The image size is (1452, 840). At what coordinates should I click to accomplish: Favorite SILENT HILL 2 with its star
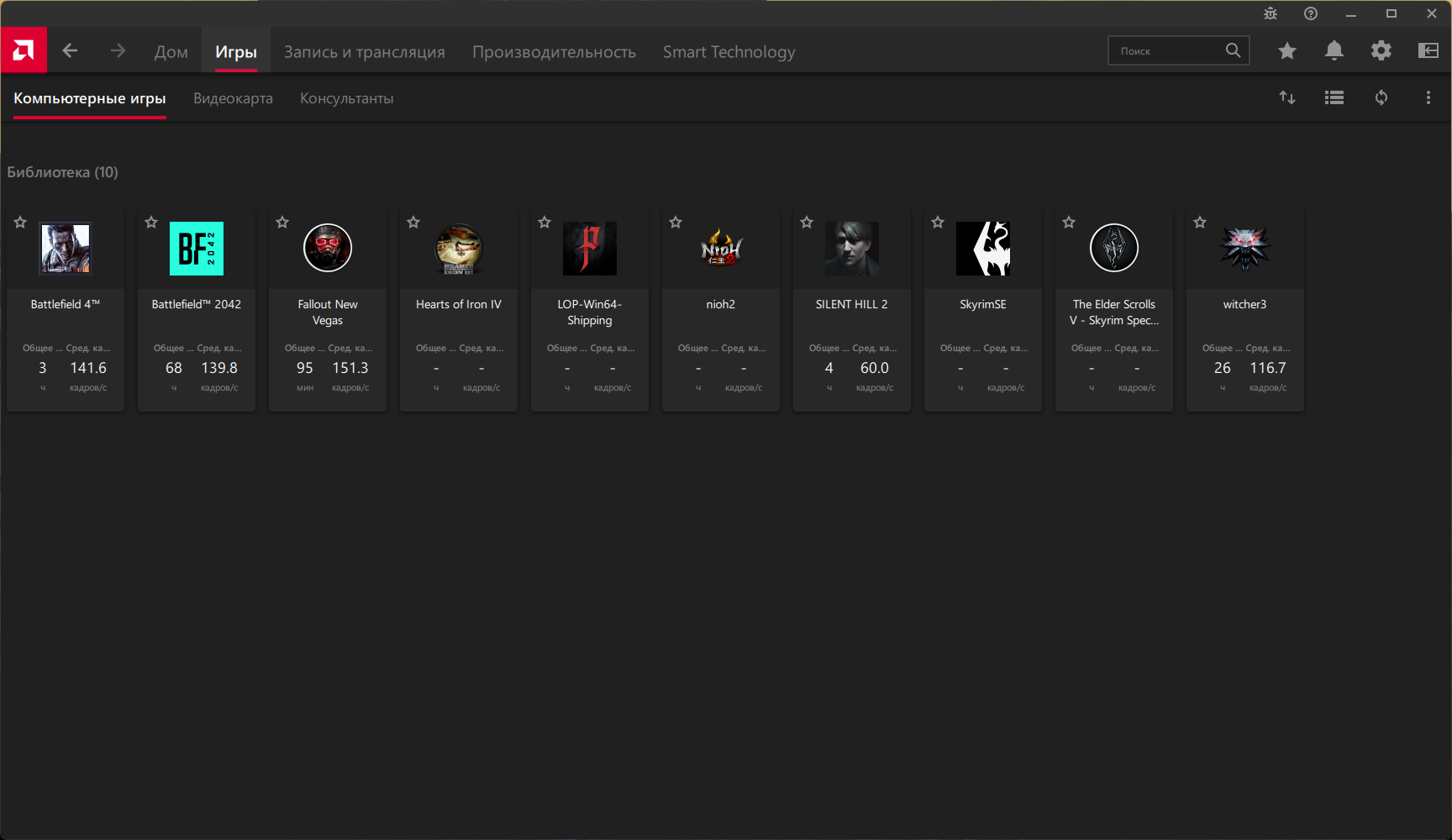click(807, 223)
